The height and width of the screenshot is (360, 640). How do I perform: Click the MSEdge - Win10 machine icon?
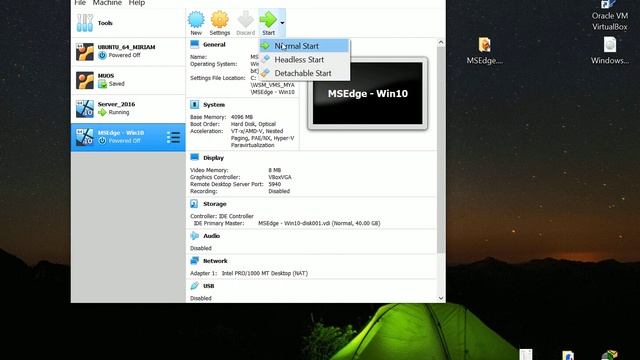(84, 137)
